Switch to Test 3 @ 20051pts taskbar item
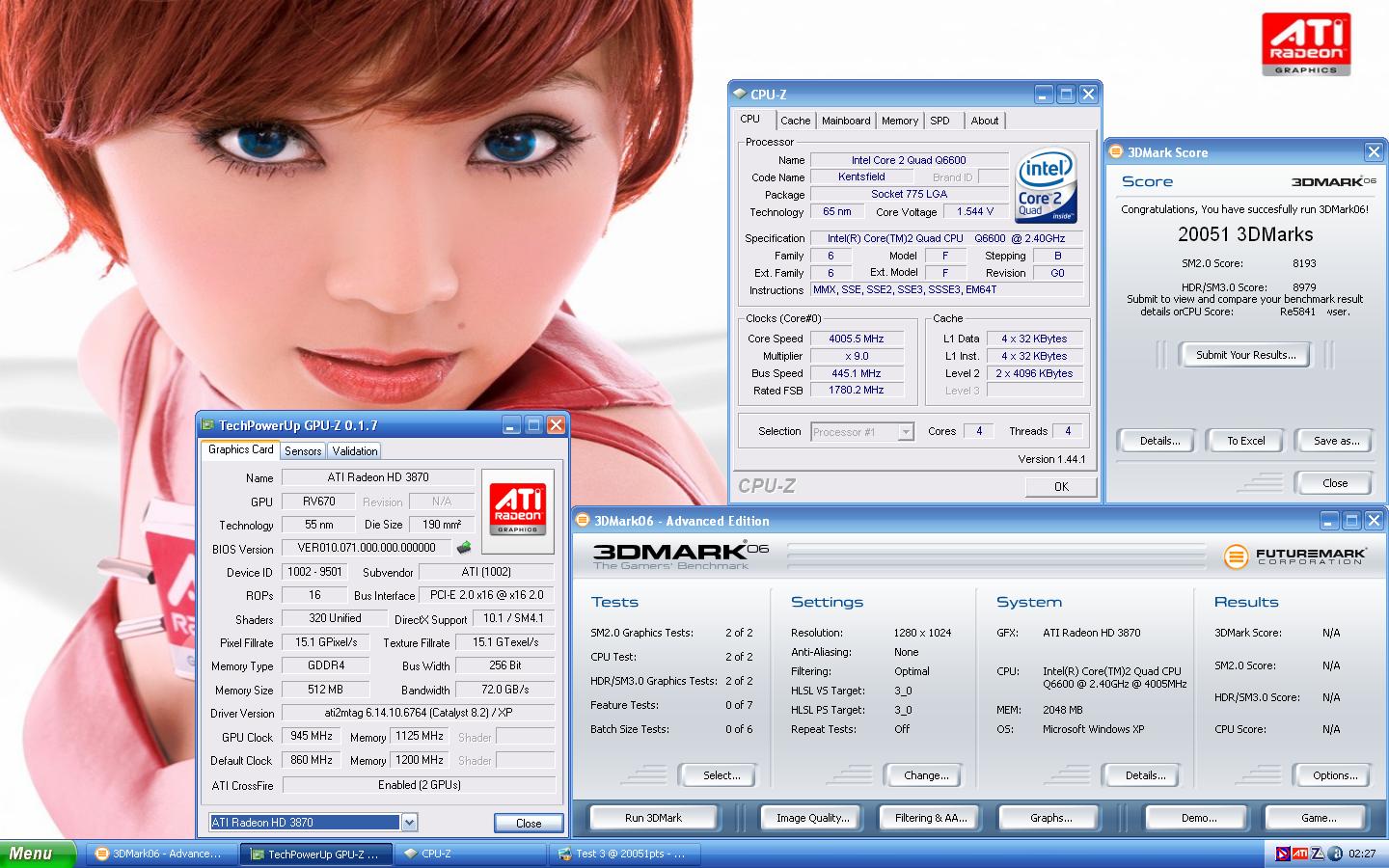1389x868 pixels. [625, 854]
